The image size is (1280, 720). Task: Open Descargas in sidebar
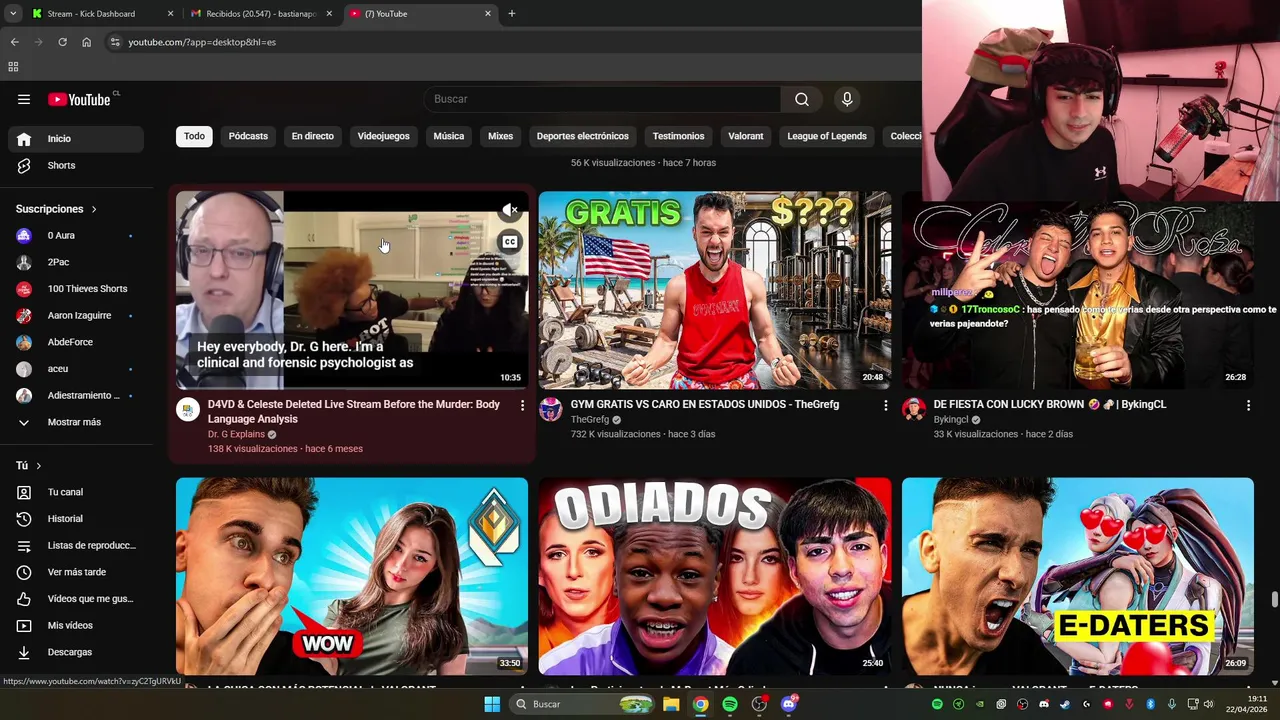[76, 652]
